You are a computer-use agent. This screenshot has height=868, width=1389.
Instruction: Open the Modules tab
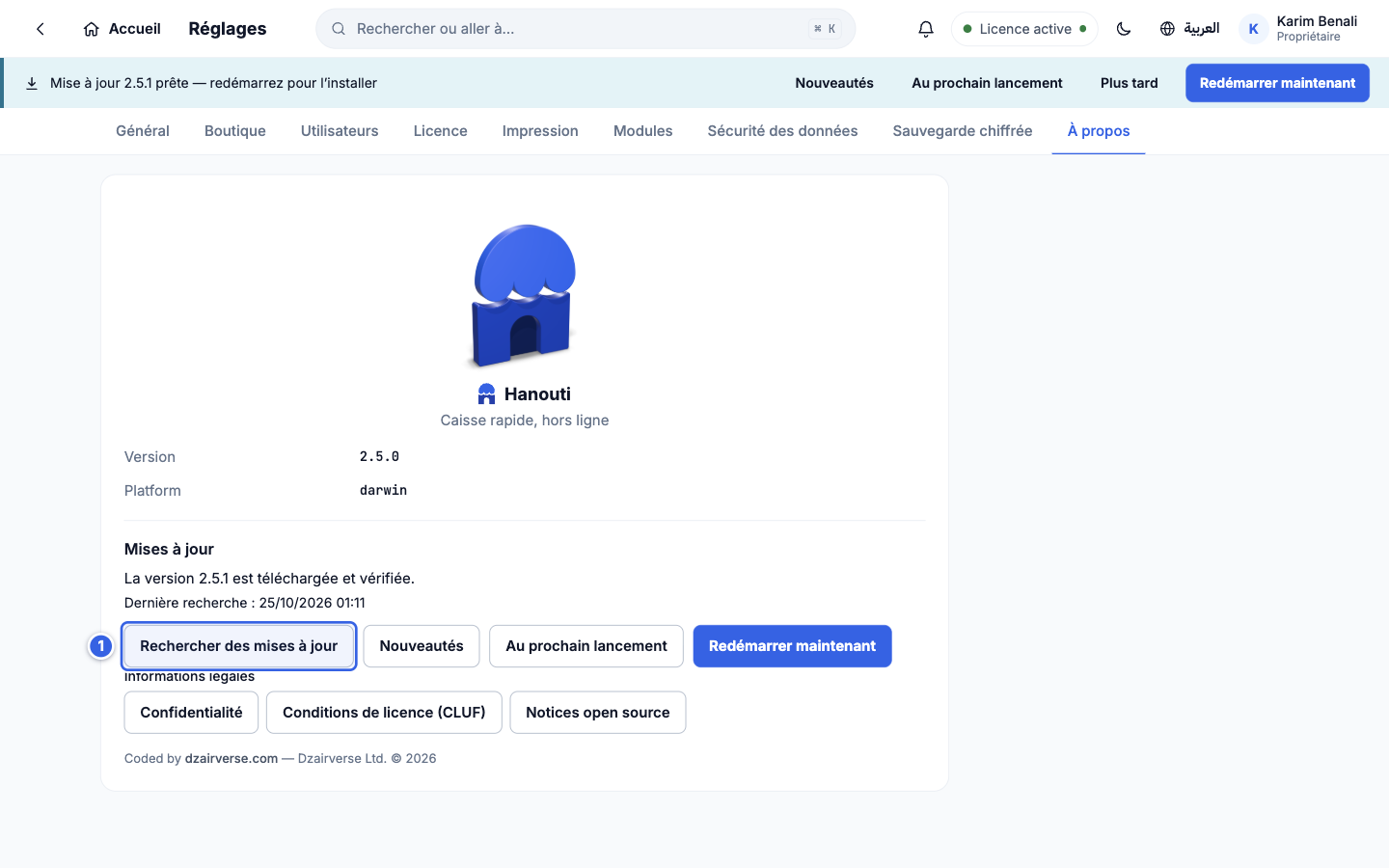click(x=643, y=131)
